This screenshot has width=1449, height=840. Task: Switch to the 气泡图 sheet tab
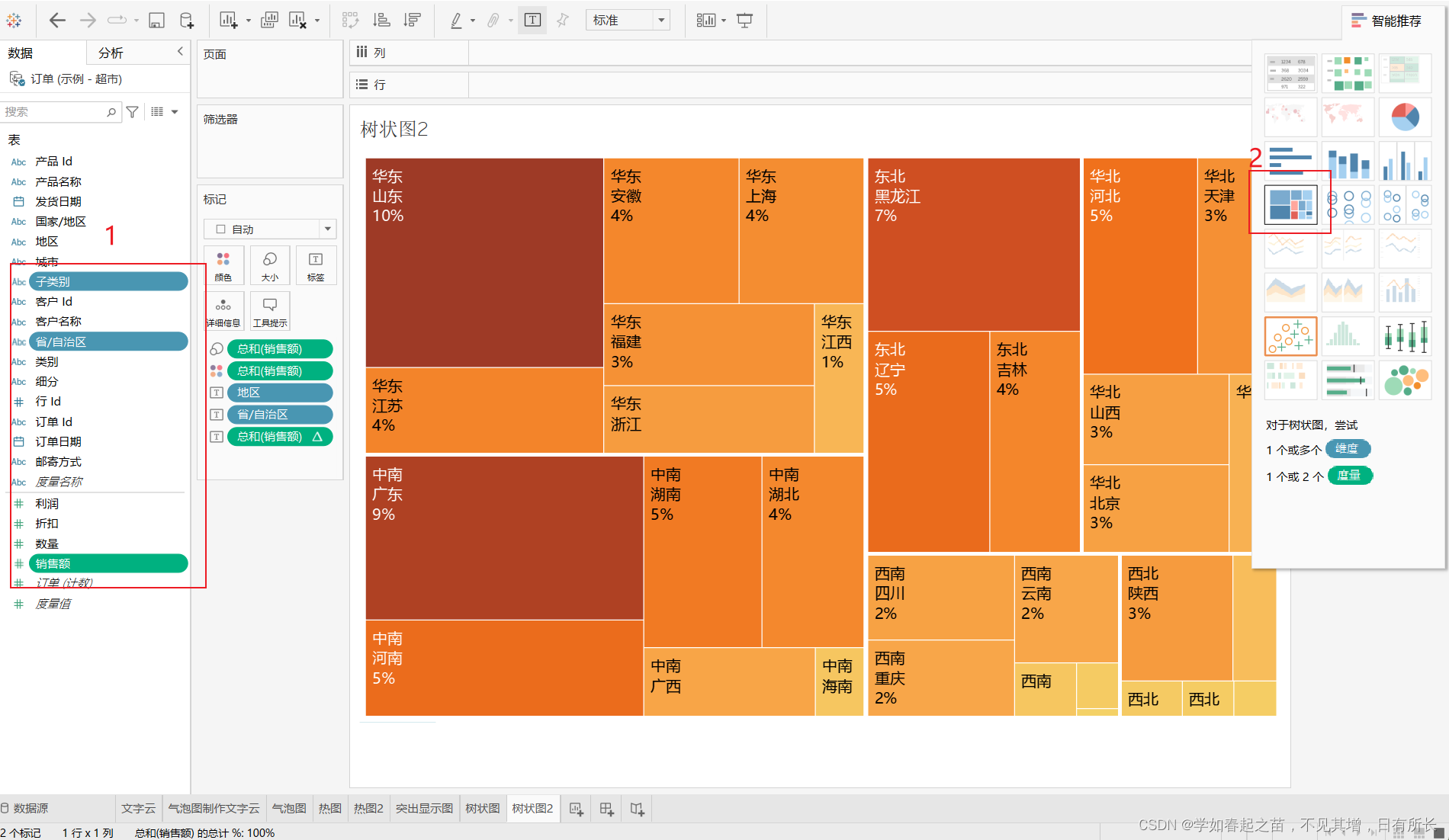(x=289, y=808)
